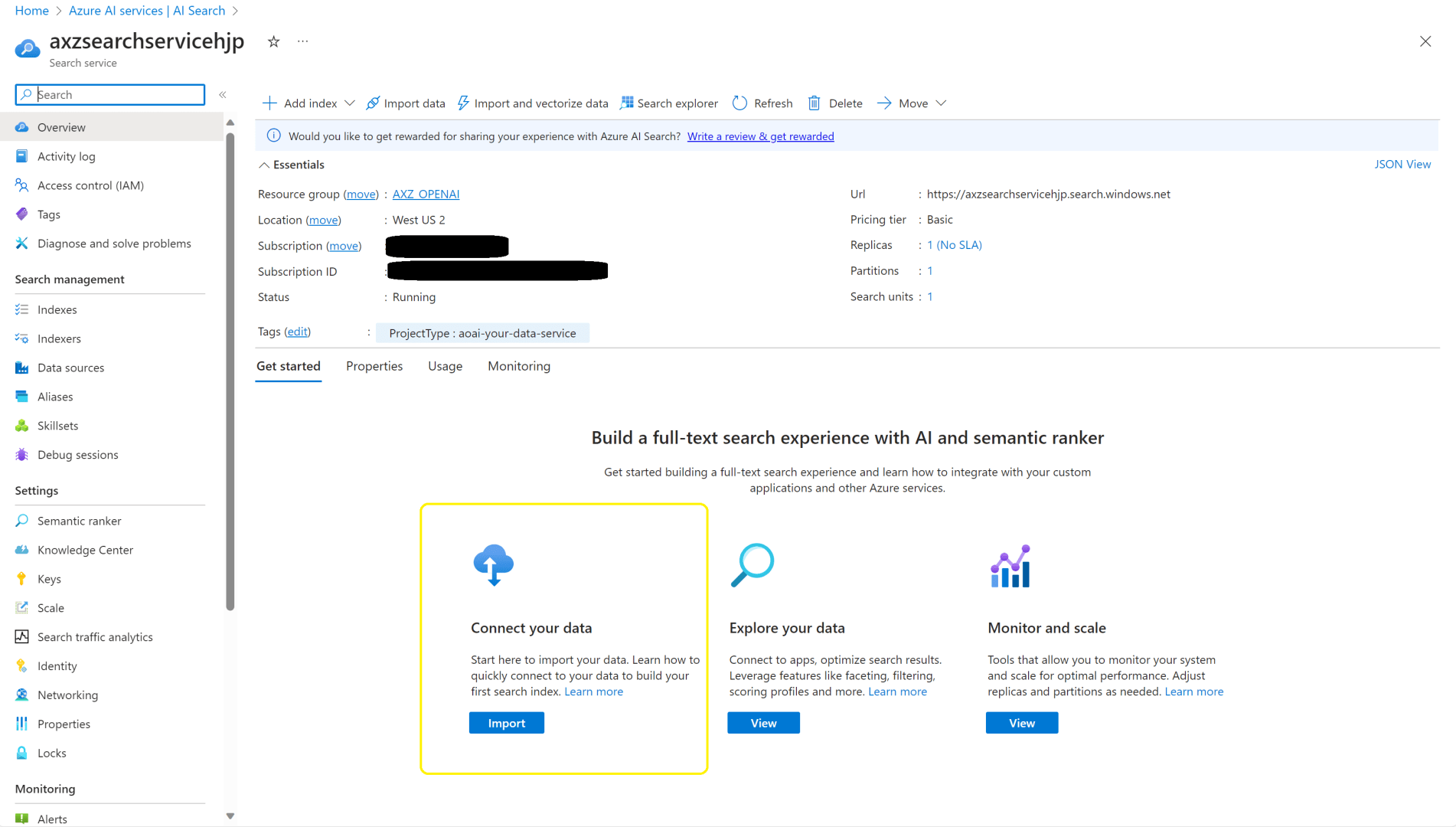This screenshot has width=1456, height=827.
Task: Click the Search explorer toolbar icon
Action: pyautogui.click(x=627, y=103)
